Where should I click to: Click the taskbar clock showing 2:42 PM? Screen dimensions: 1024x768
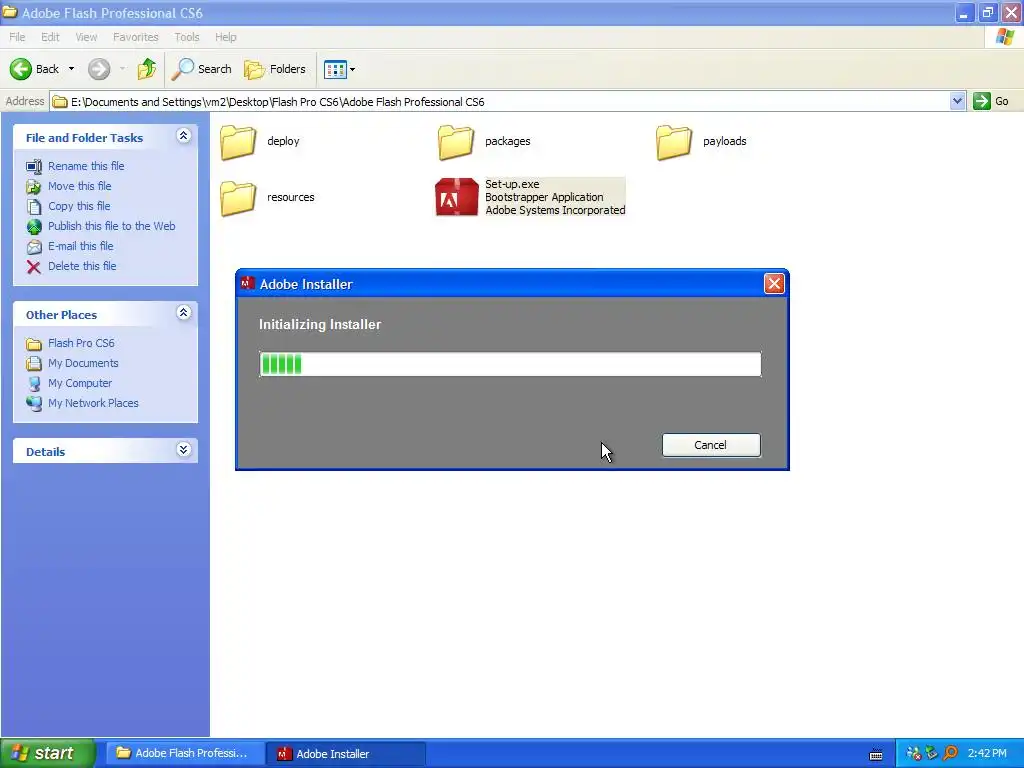click(x=987, y=753)
